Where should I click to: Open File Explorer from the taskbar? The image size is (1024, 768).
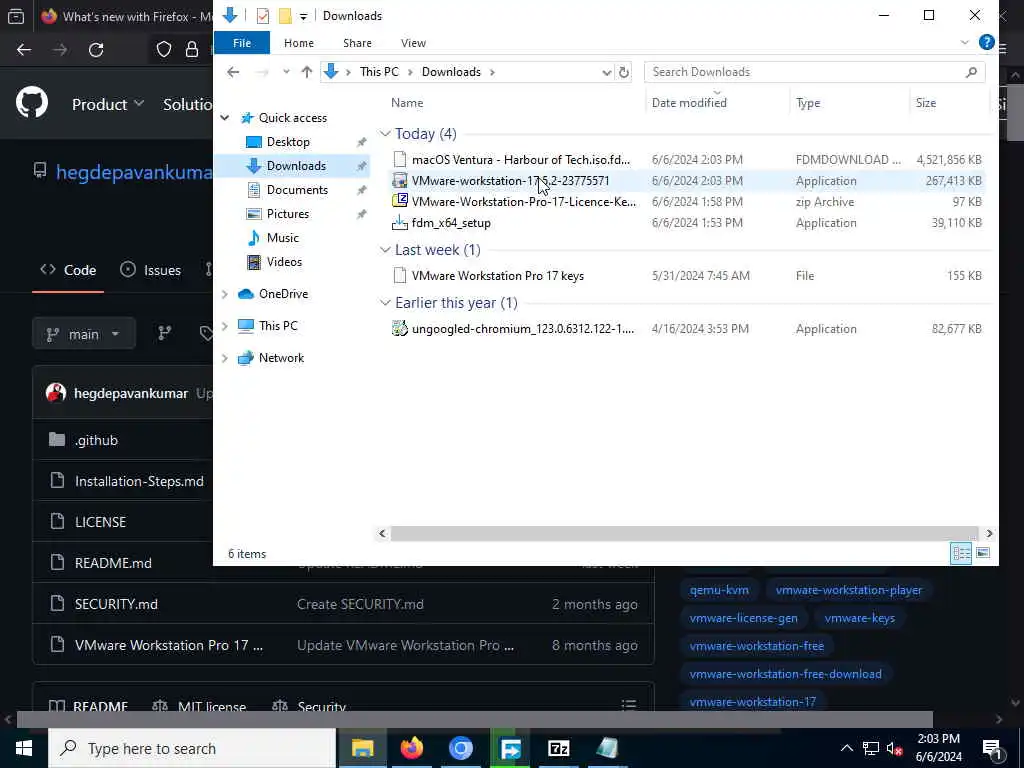tap(362, 748)
